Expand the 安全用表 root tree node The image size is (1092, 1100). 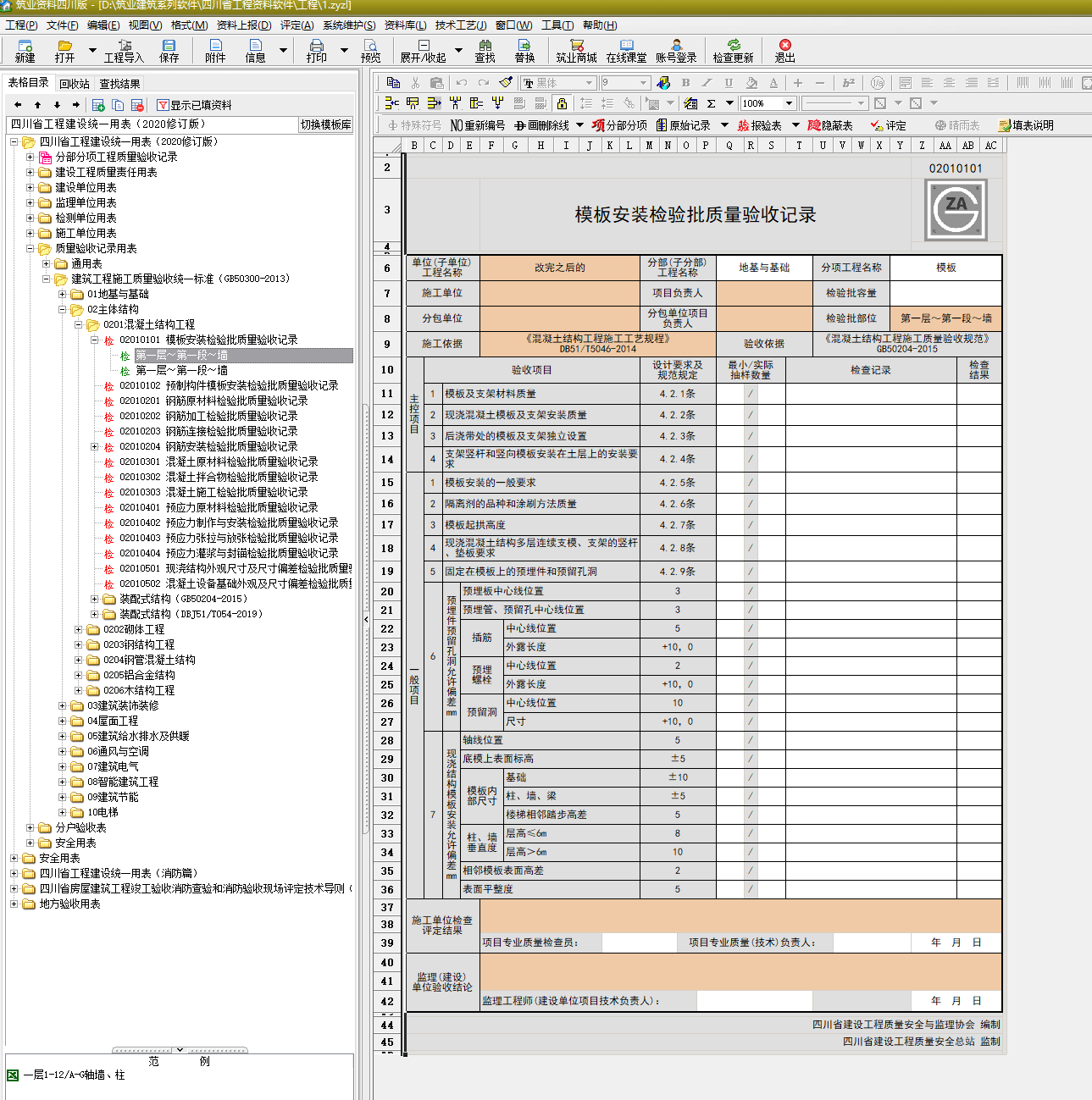point(14,858)
